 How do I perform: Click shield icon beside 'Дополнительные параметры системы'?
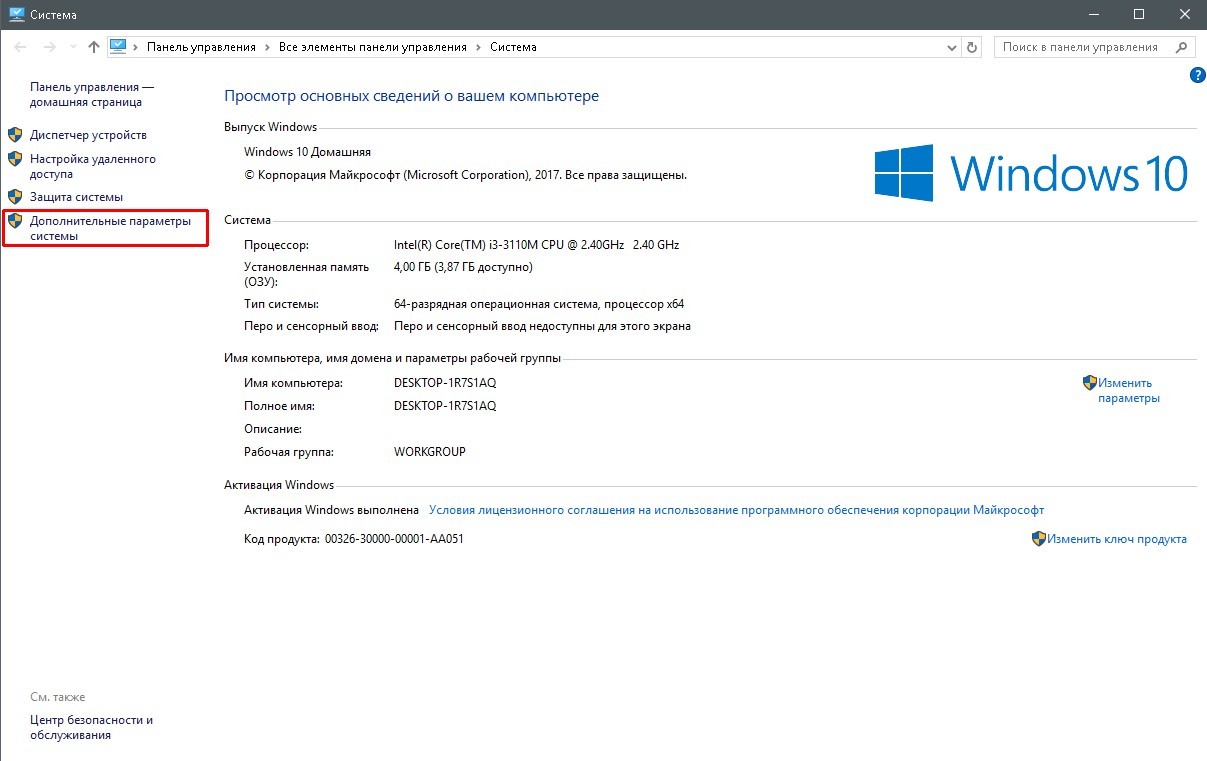(x=15, y=220)
